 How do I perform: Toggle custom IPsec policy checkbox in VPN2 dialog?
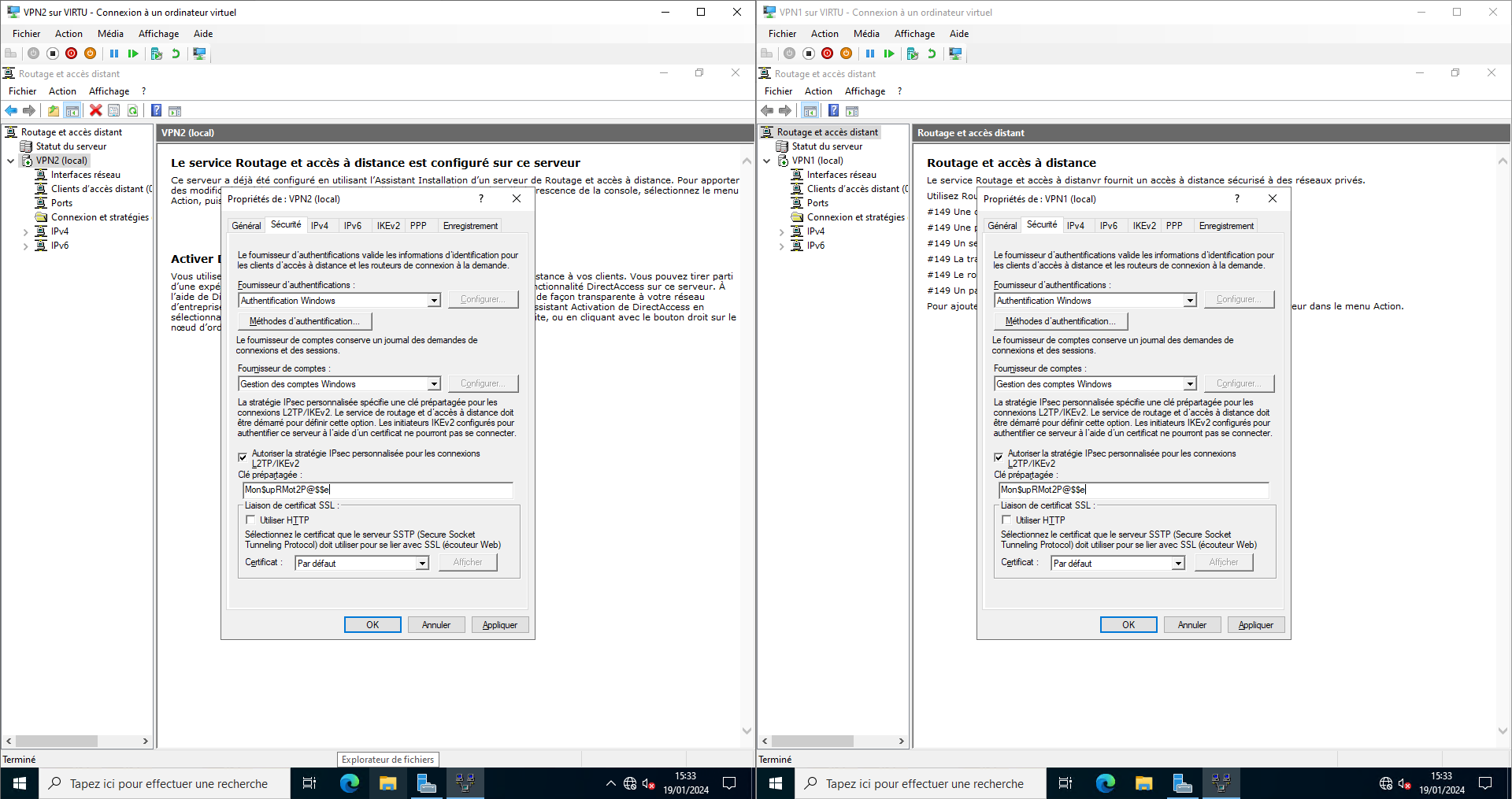pyautogui.click(x=243, y=457)
